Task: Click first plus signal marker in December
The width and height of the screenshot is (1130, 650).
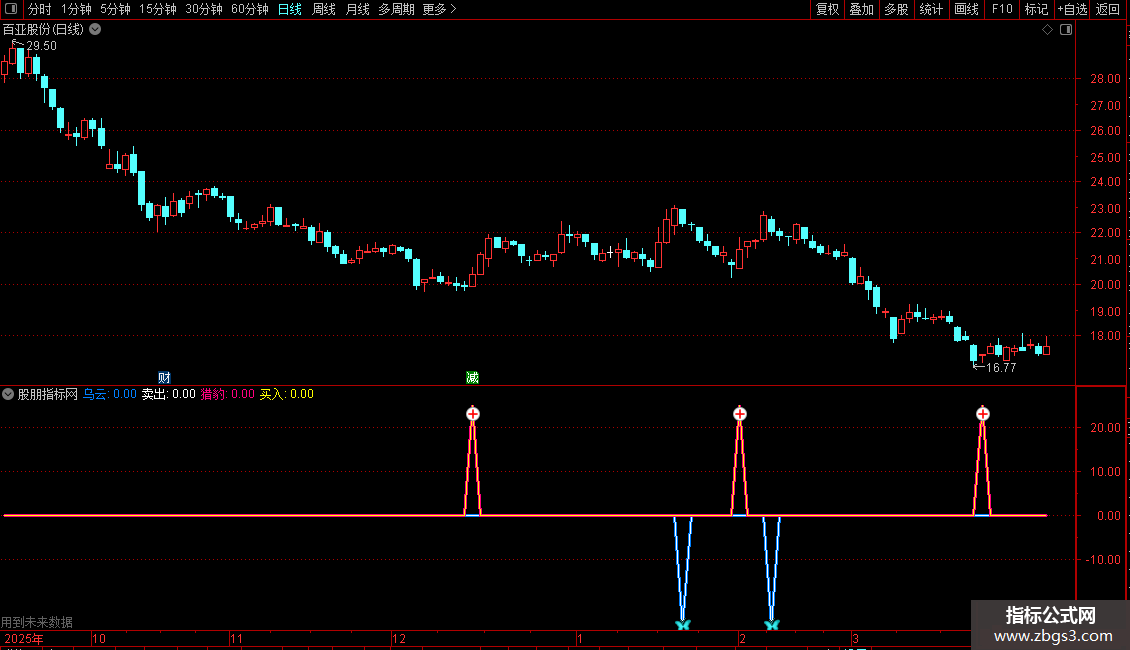Action: [473, 414]
